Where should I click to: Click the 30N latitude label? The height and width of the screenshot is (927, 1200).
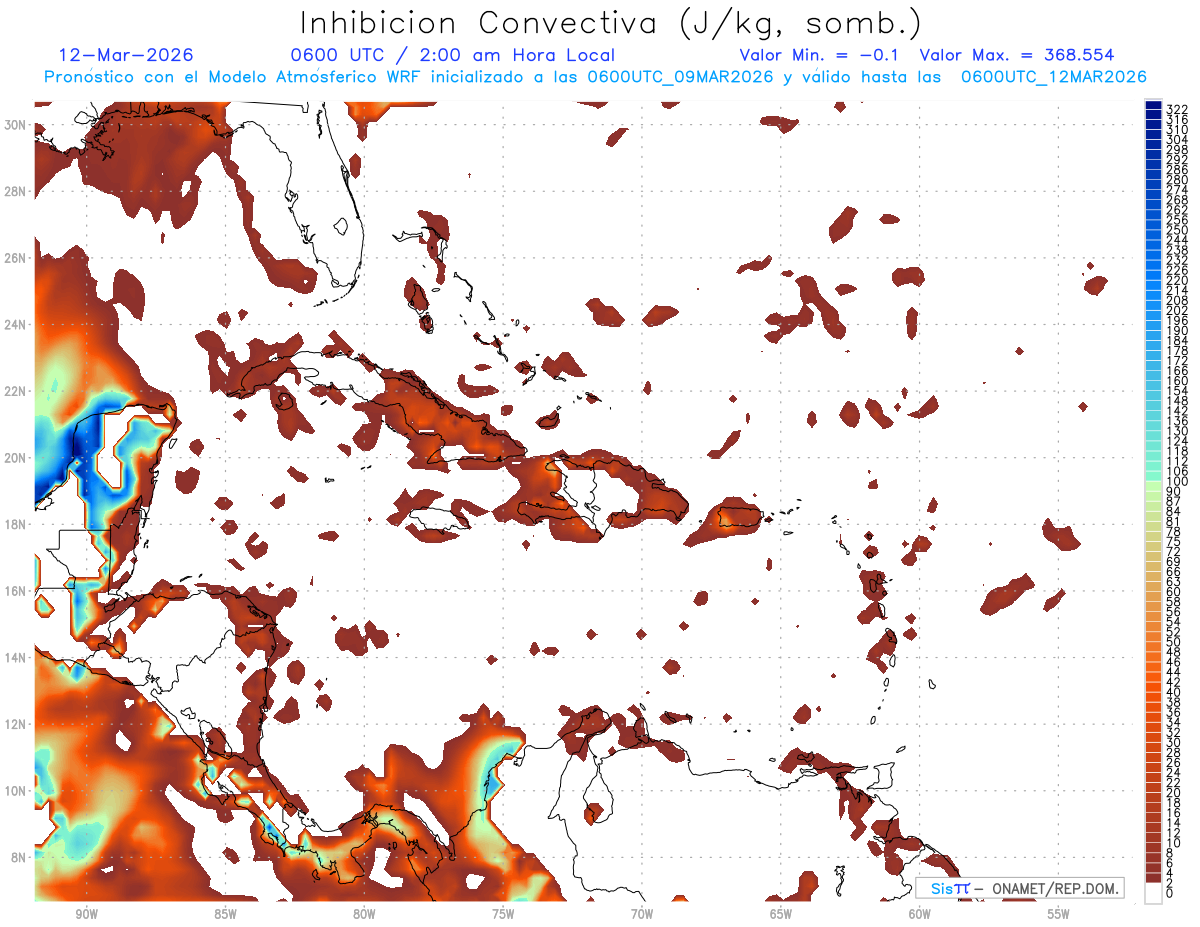coord(15,124)
